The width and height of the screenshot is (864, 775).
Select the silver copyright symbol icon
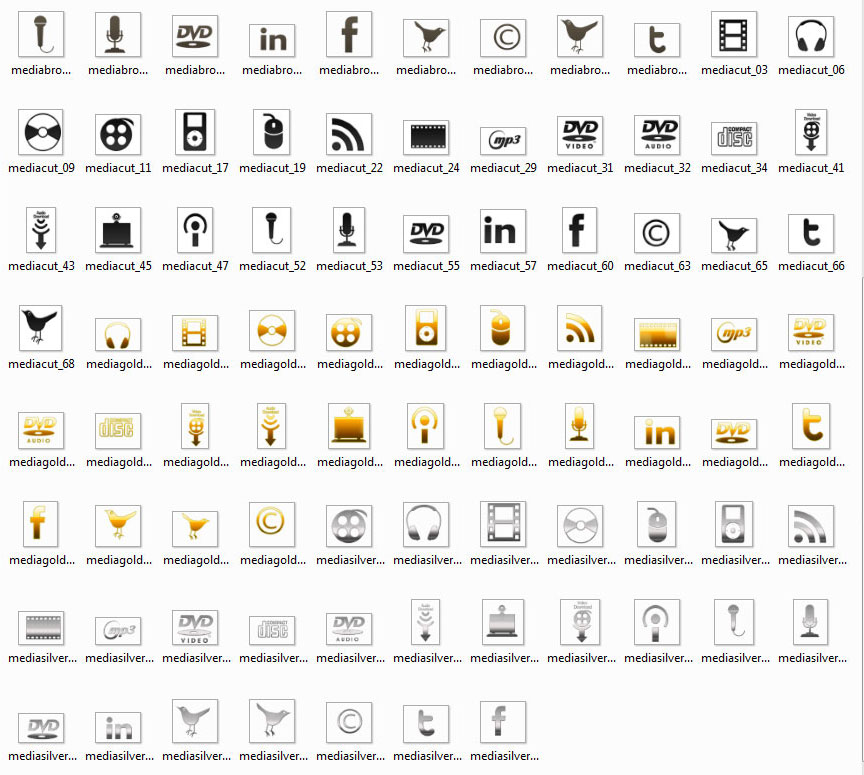click(349, 722)
